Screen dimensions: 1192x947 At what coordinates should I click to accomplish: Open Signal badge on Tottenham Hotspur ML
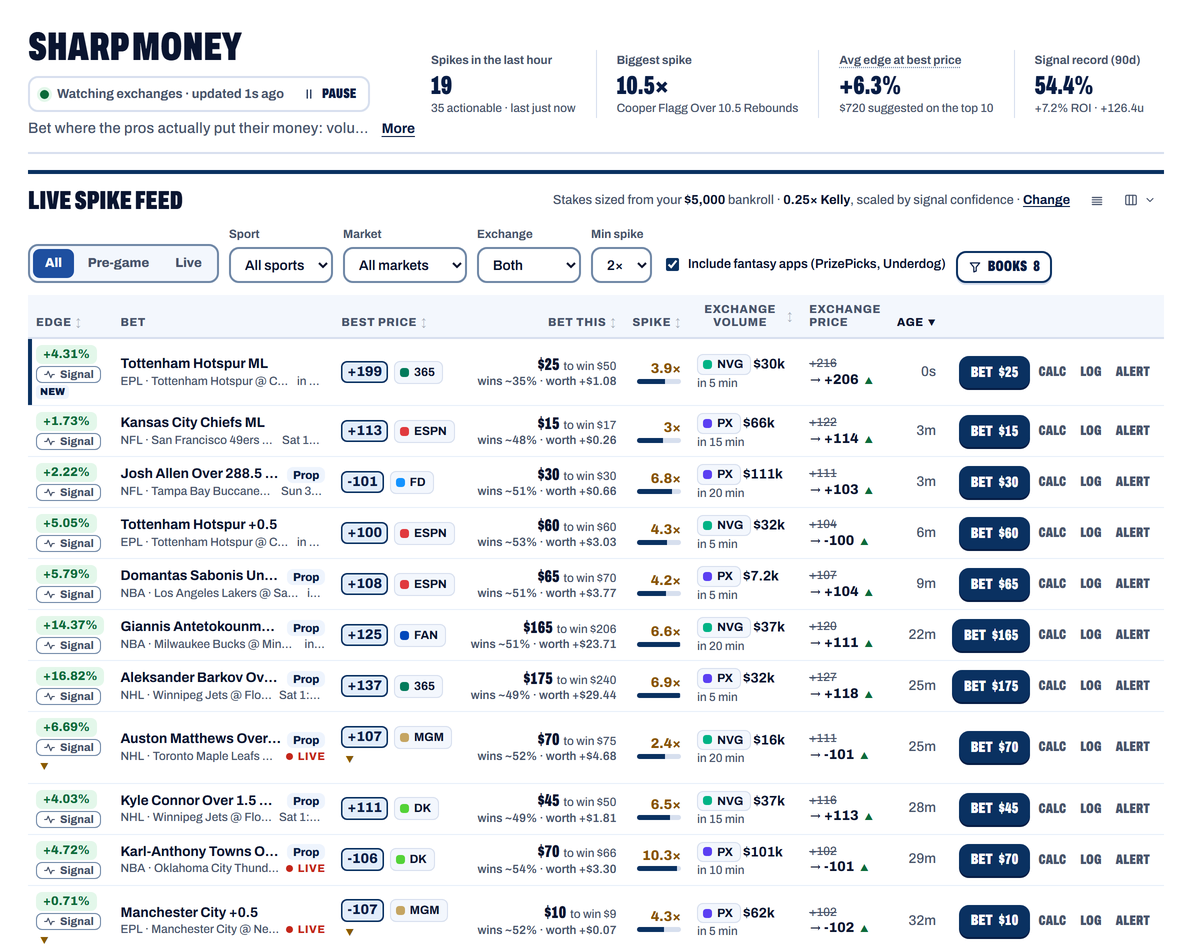click(x=68, y=375)
